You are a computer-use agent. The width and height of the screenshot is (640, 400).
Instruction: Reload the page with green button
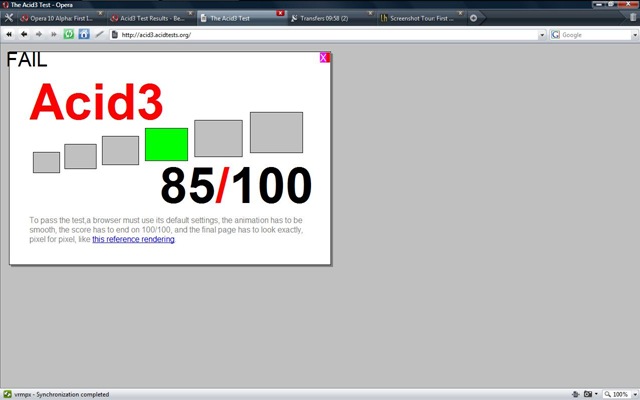coord(69,34)
